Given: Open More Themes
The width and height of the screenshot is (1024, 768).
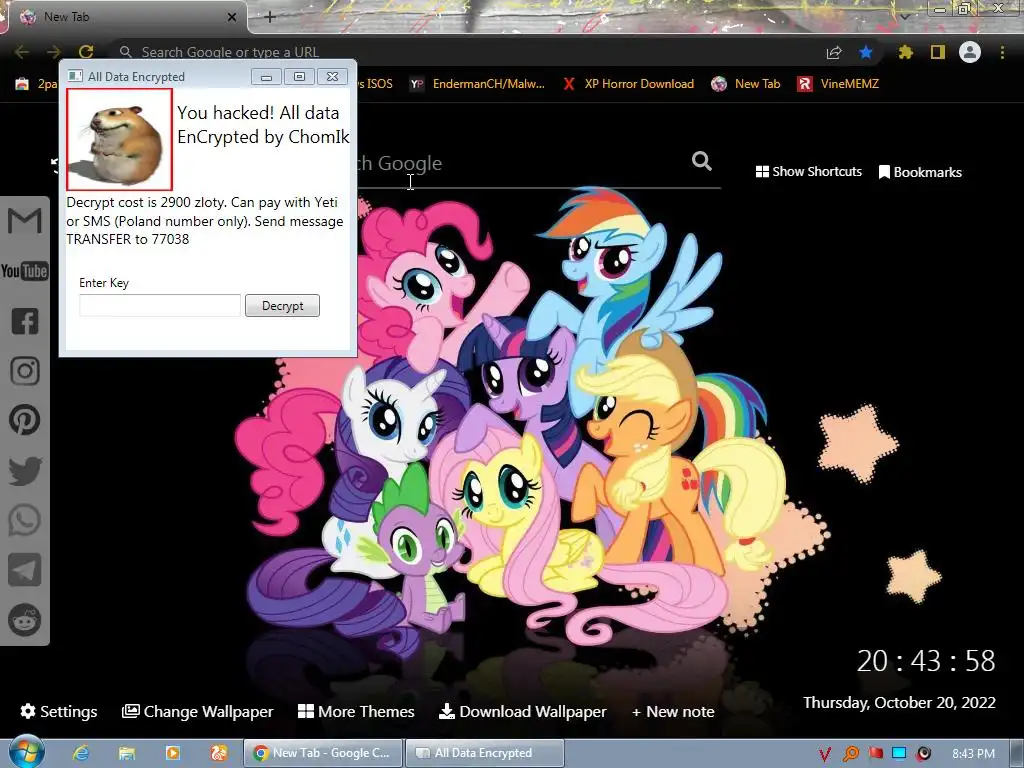Looking at the screenshot, I should pos(356,711).
